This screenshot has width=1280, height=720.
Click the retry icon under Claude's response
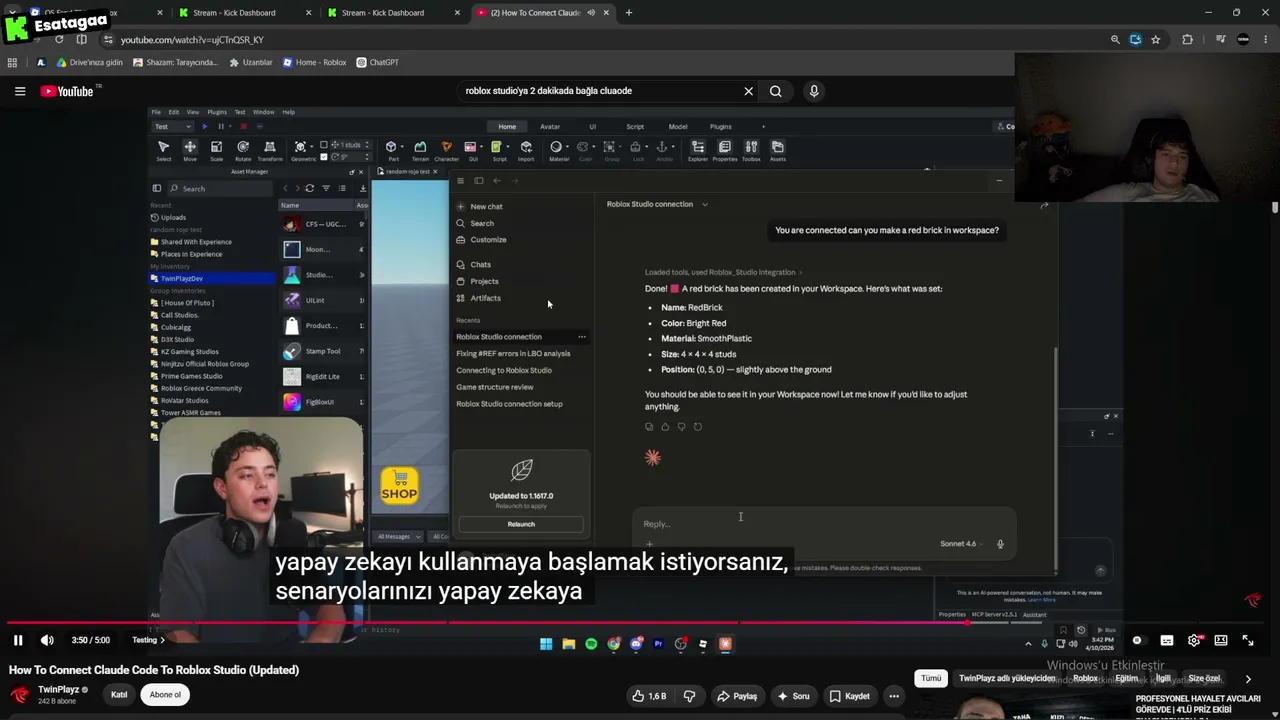click(698, 427)
